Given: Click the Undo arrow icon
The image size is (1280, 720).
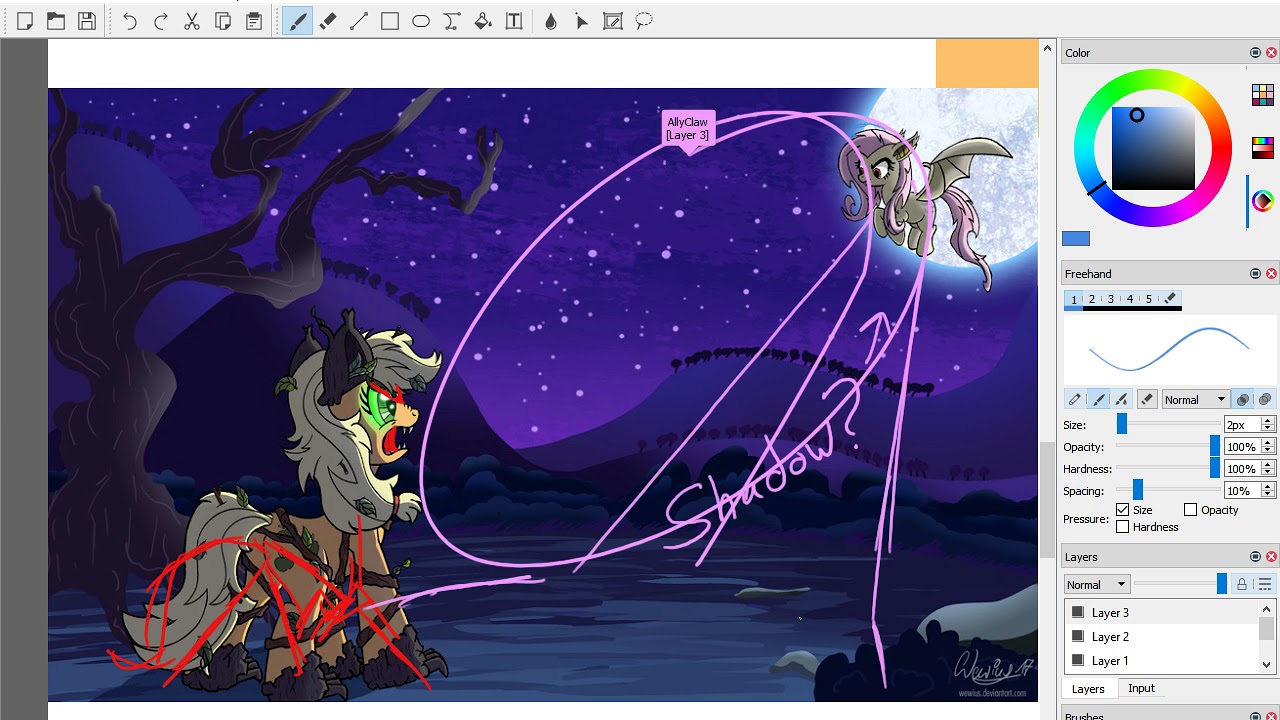Looking at the screenshot, I should (130, 21).
